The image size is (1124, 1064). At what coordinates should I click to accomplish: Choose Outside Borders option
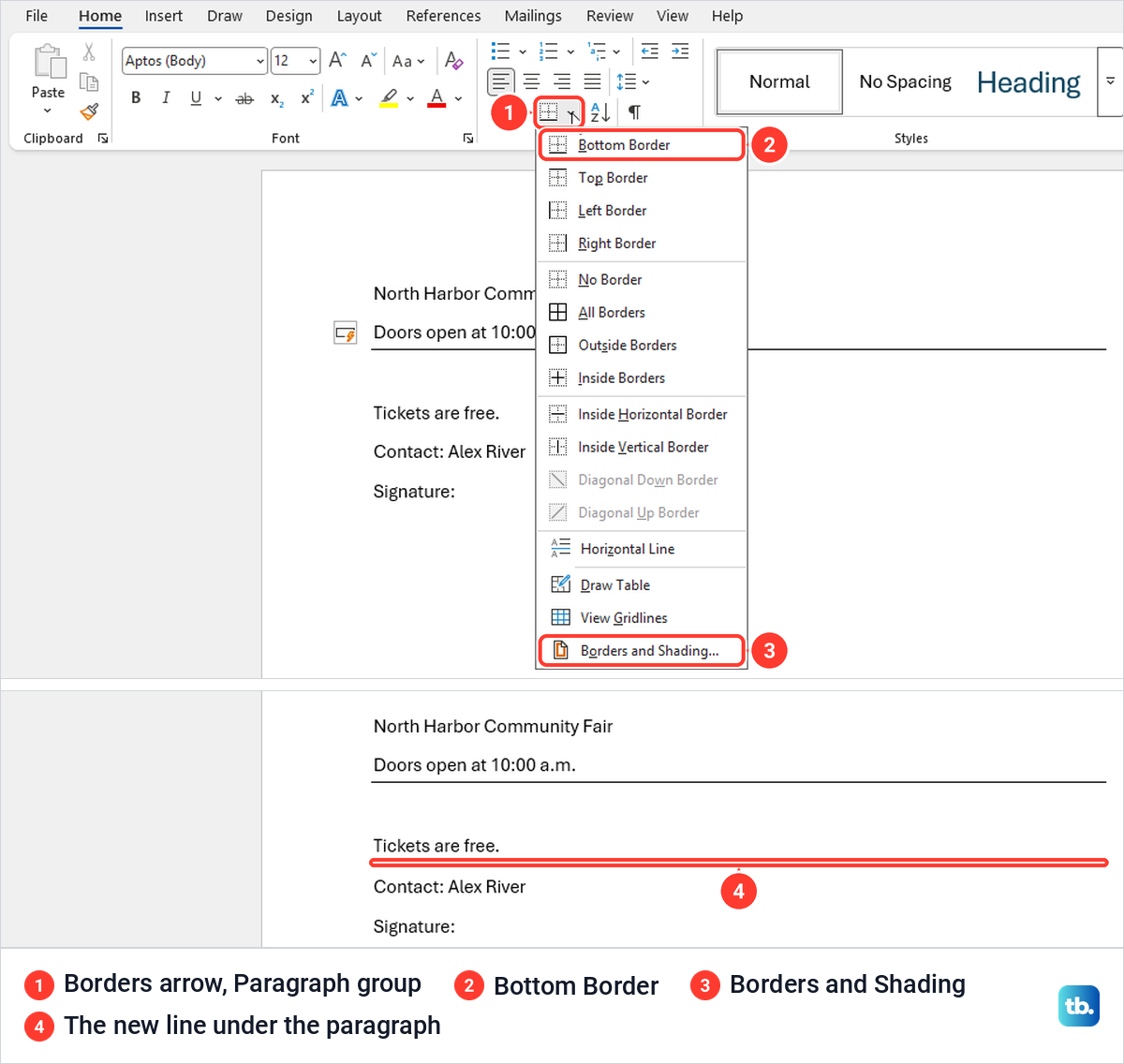click(x=642, y=346)
